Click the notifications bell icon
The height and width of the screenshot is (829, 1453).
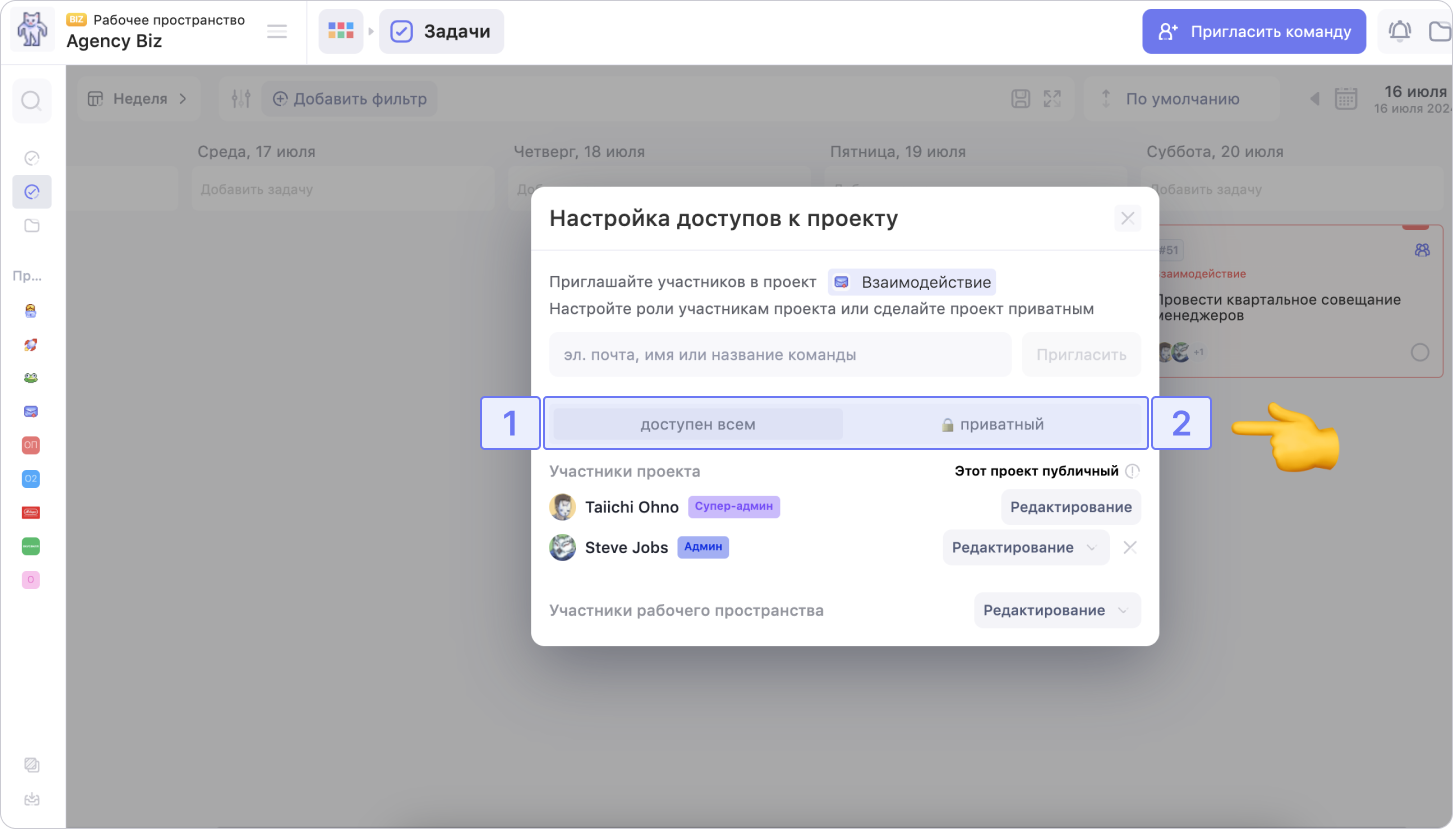tap(1400, 32)
